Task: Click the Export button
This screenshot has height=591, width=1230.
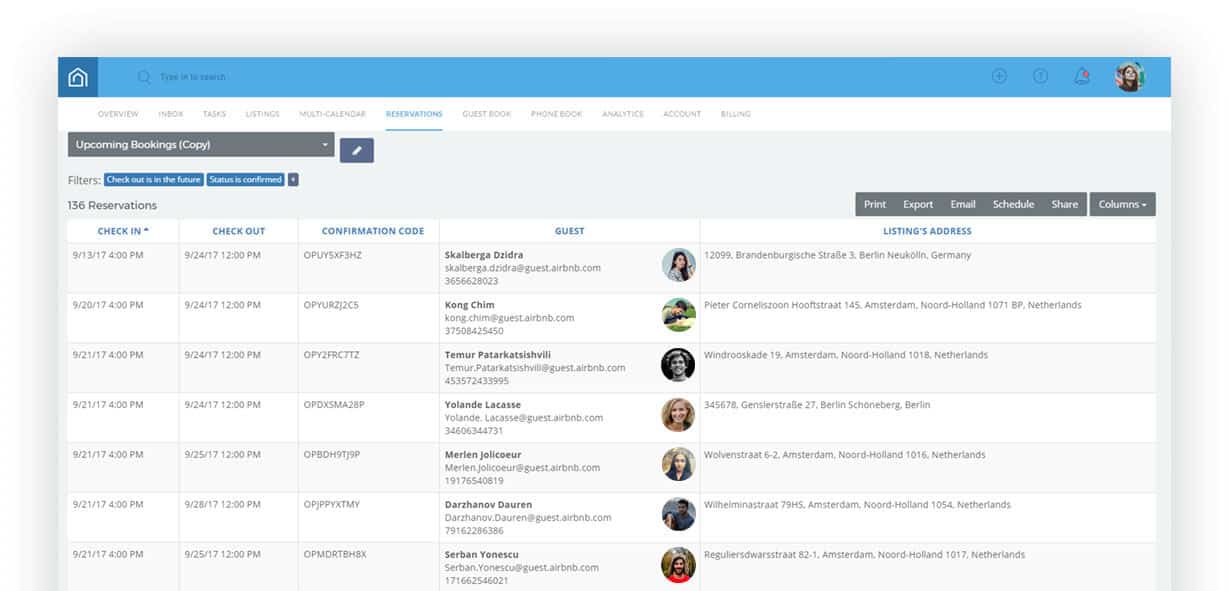Action: (x=917, y=204)
